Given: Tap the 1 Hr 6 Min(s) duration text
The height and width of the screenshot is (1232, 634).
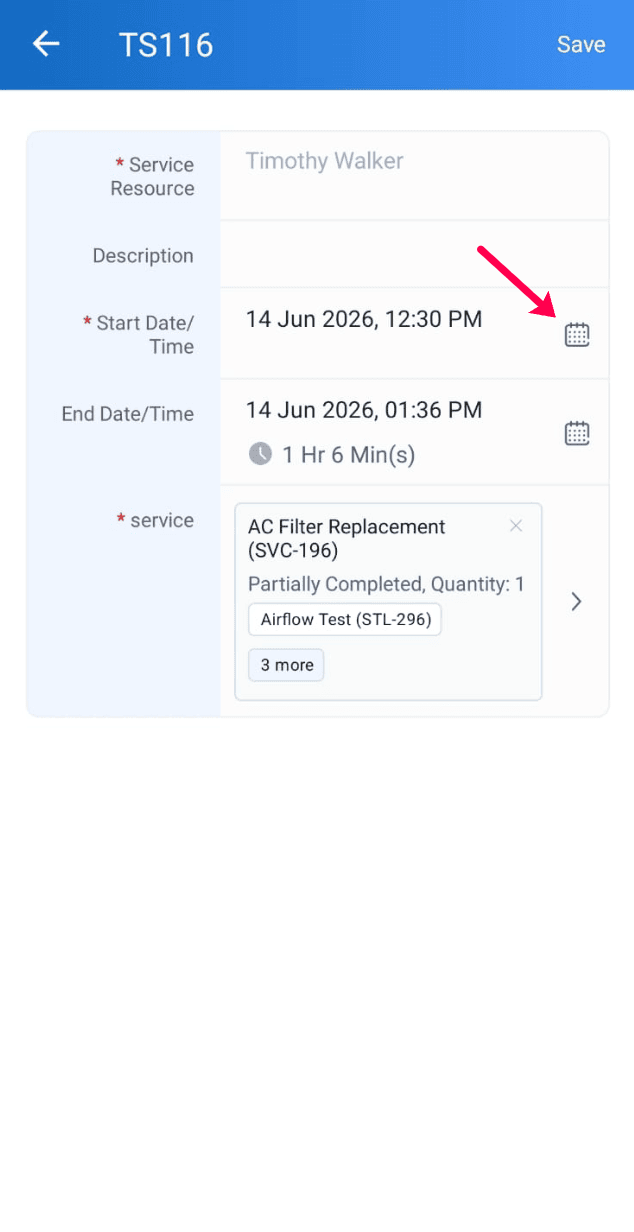Looking at the screenshot, I should [x=348, y=455].
